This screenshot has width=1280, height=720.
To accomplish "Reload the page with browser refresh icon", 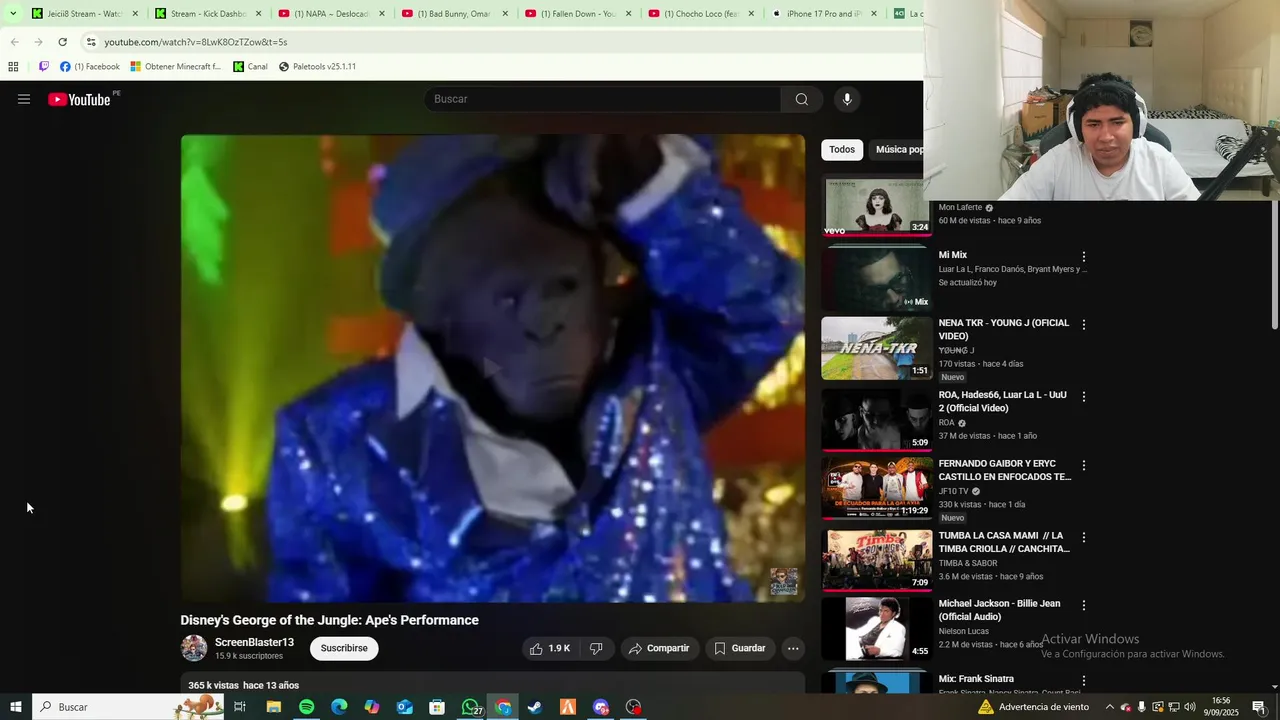I will point(62,42).
